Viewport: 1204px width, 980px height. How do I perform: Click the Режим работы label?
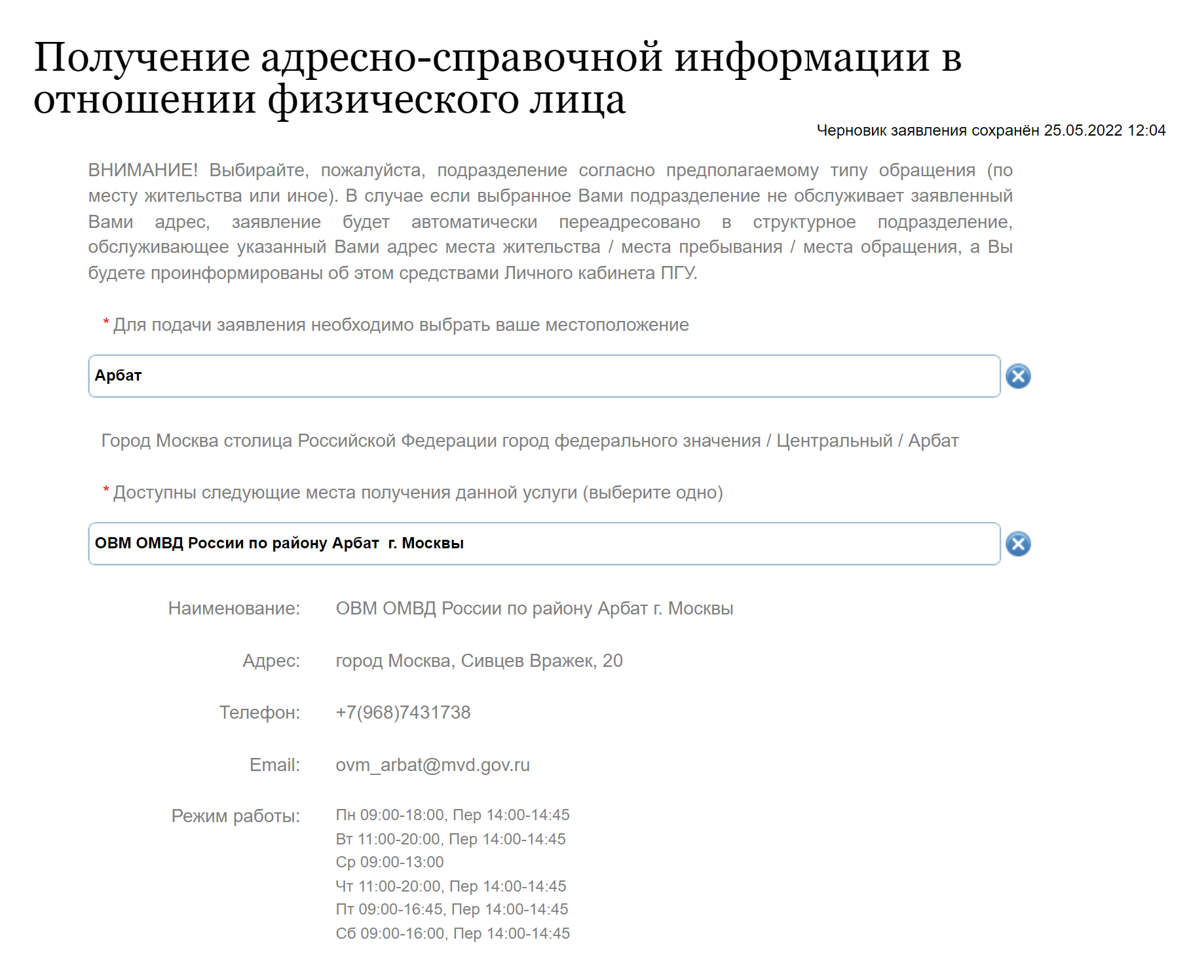pos(235,816)
